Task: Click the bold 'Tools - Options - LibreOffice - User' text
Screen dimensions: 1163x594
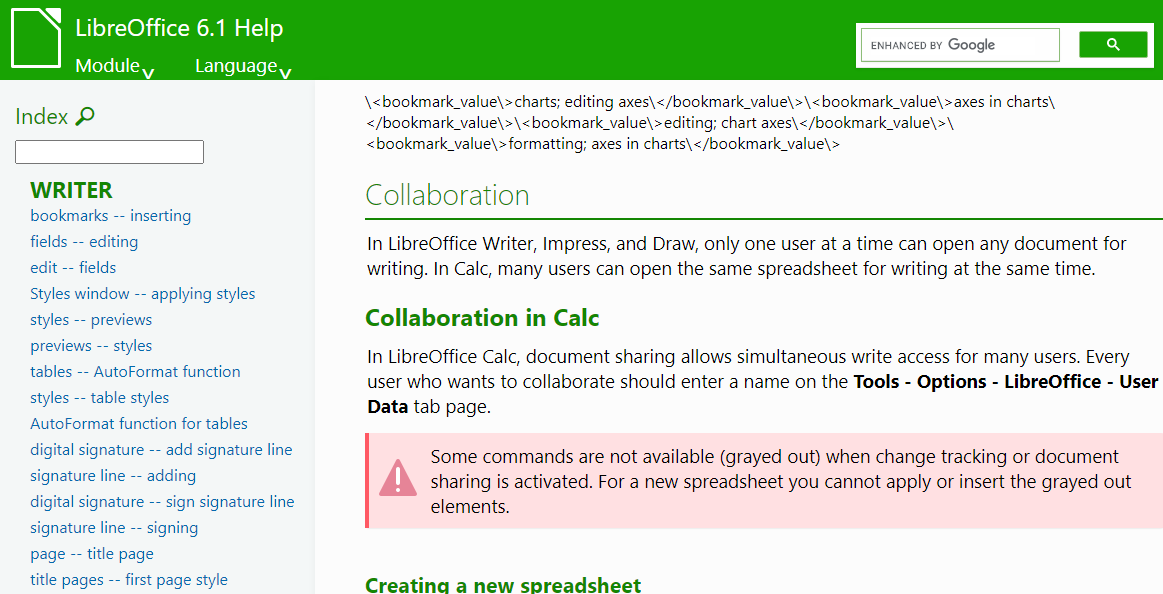Action: coord(1006,382)
